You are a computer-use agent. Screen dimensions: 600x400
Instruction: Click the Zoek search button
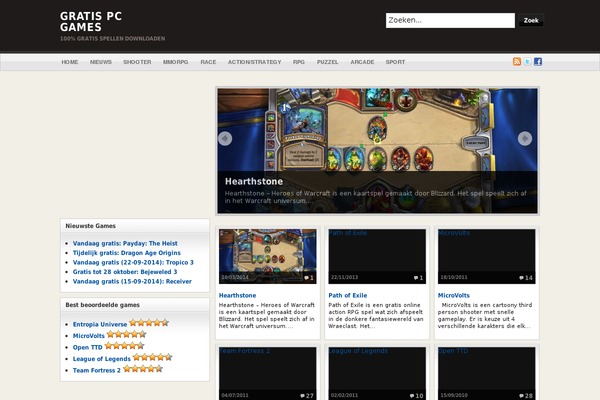click(x=531, y=20)
